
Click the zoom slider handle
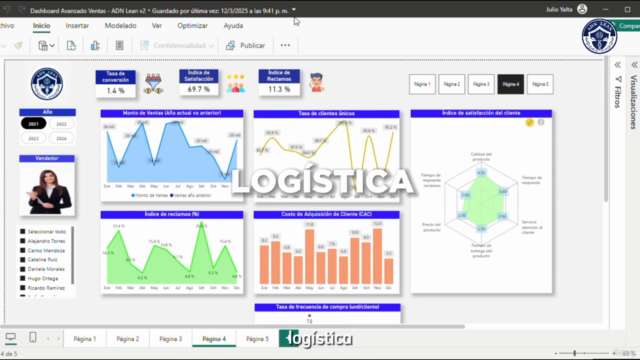574,353
